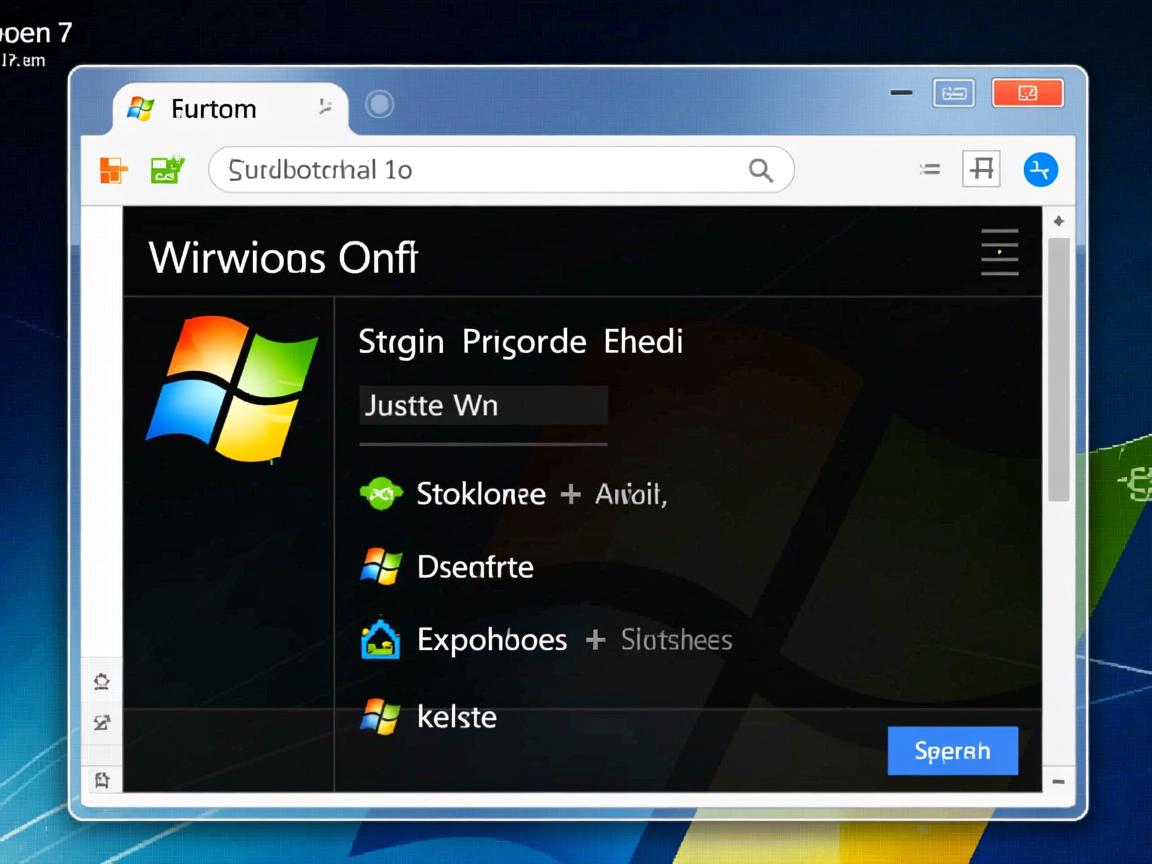Expand the plus sign after Expohboes
Screen dimensions: 1152x864
(x=595, y=640)
